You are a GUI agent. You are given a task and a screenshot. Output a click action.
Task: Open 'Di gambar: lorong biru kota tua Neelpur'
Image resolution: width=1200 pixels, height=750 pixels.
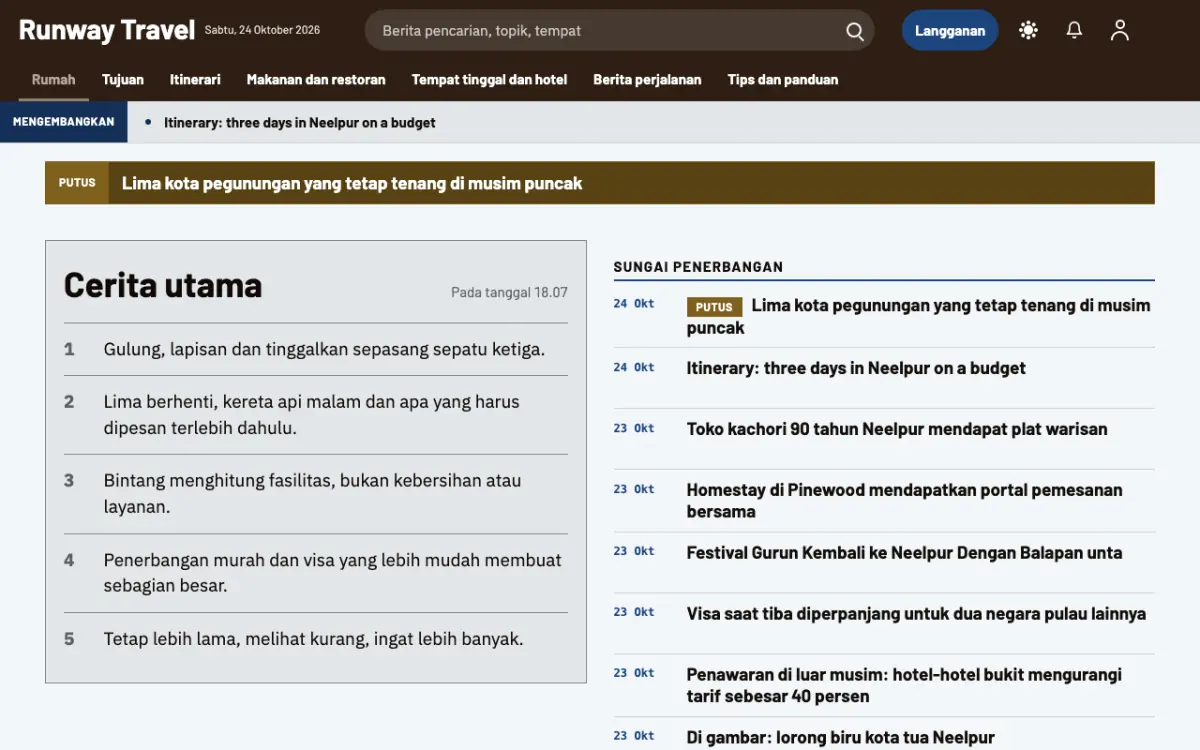(x=840, y=738)
